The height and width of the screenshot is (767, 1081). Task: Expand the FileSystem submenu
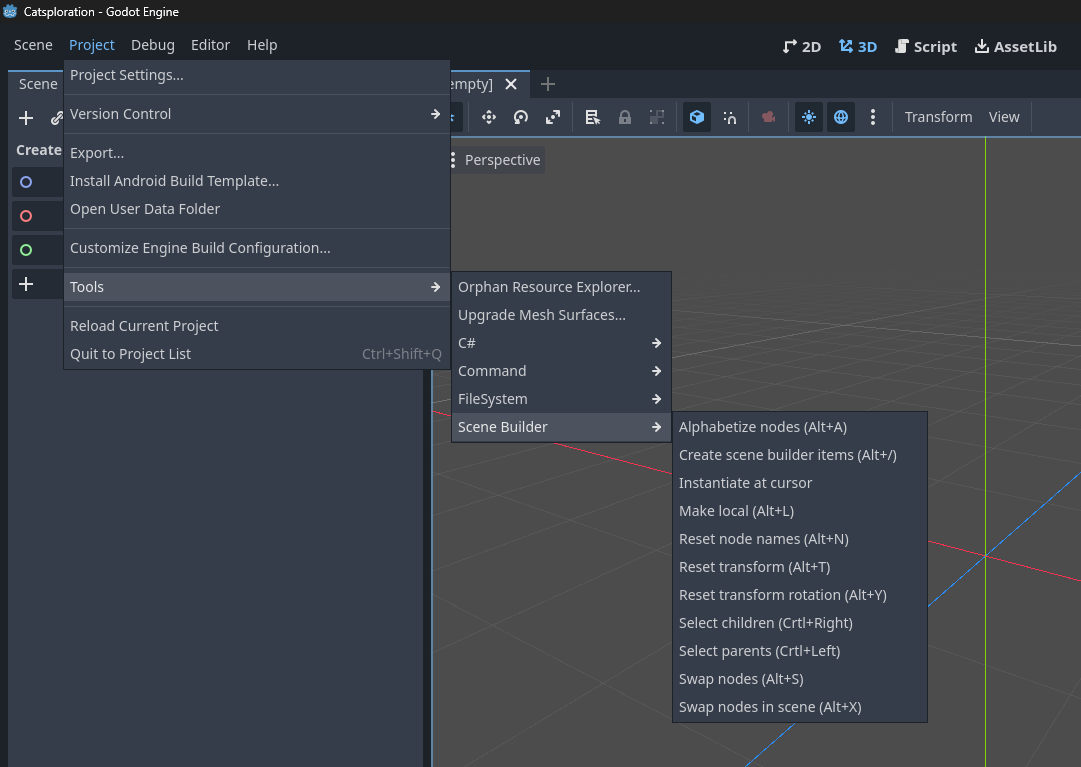561,399
